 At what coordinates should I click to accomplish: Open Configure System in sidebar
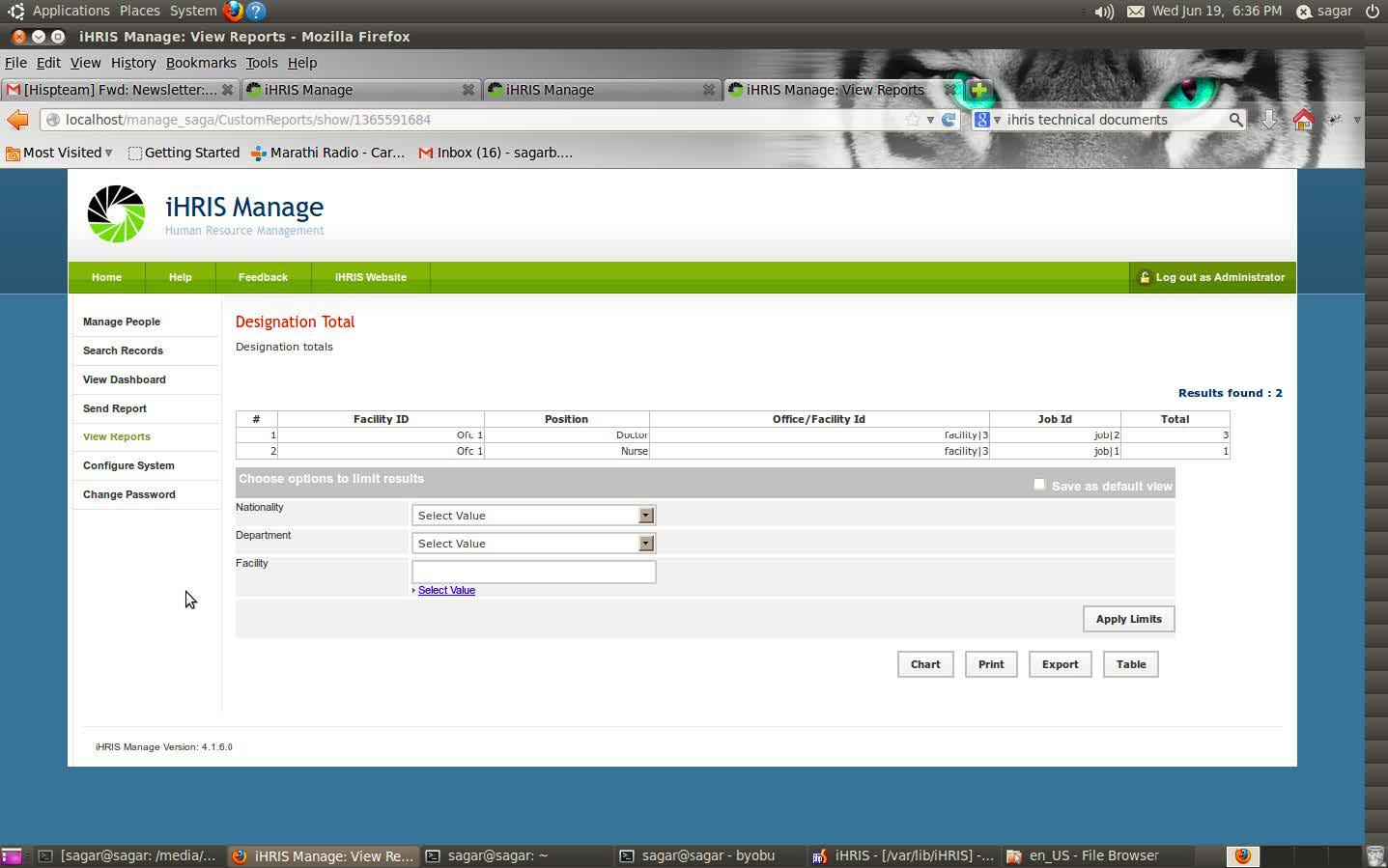pos(128,465)
